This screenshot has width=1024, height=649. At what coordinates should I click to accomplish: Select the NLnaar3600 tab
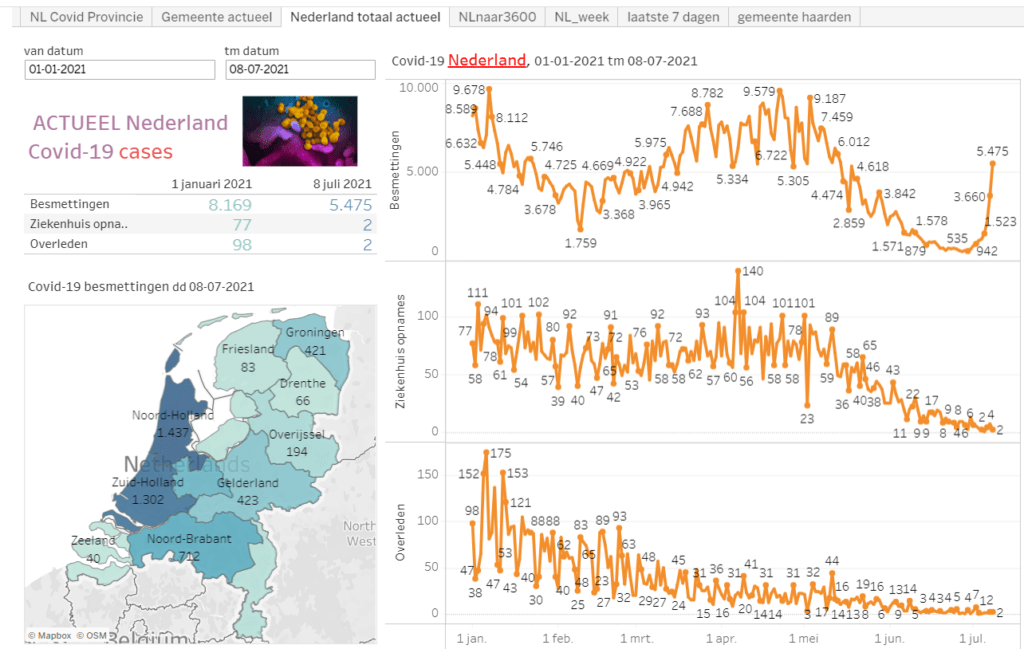click(x=497, y=17)
